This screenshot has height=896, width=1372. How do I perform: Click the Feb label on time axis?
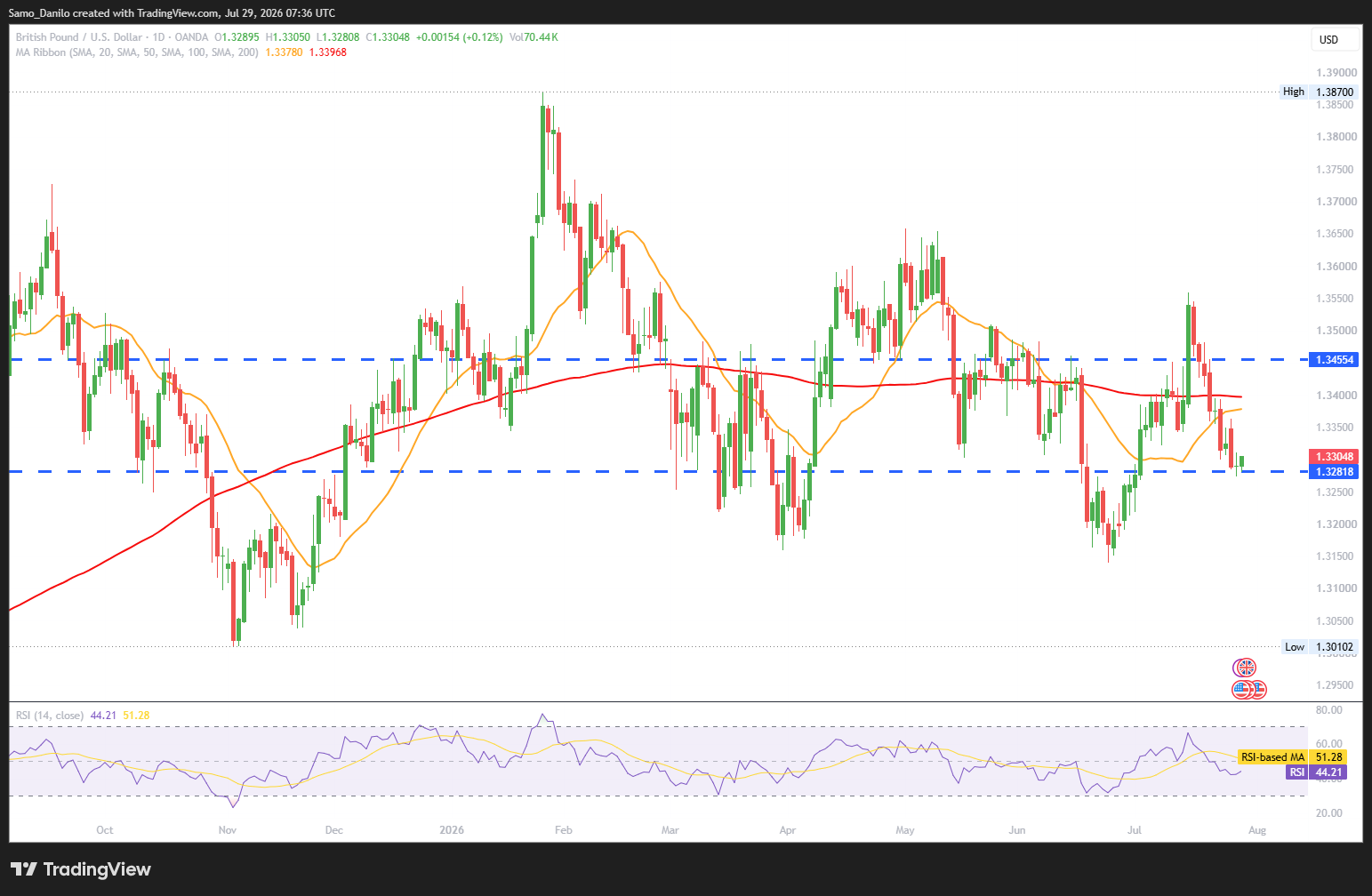[x=563, y=830]
